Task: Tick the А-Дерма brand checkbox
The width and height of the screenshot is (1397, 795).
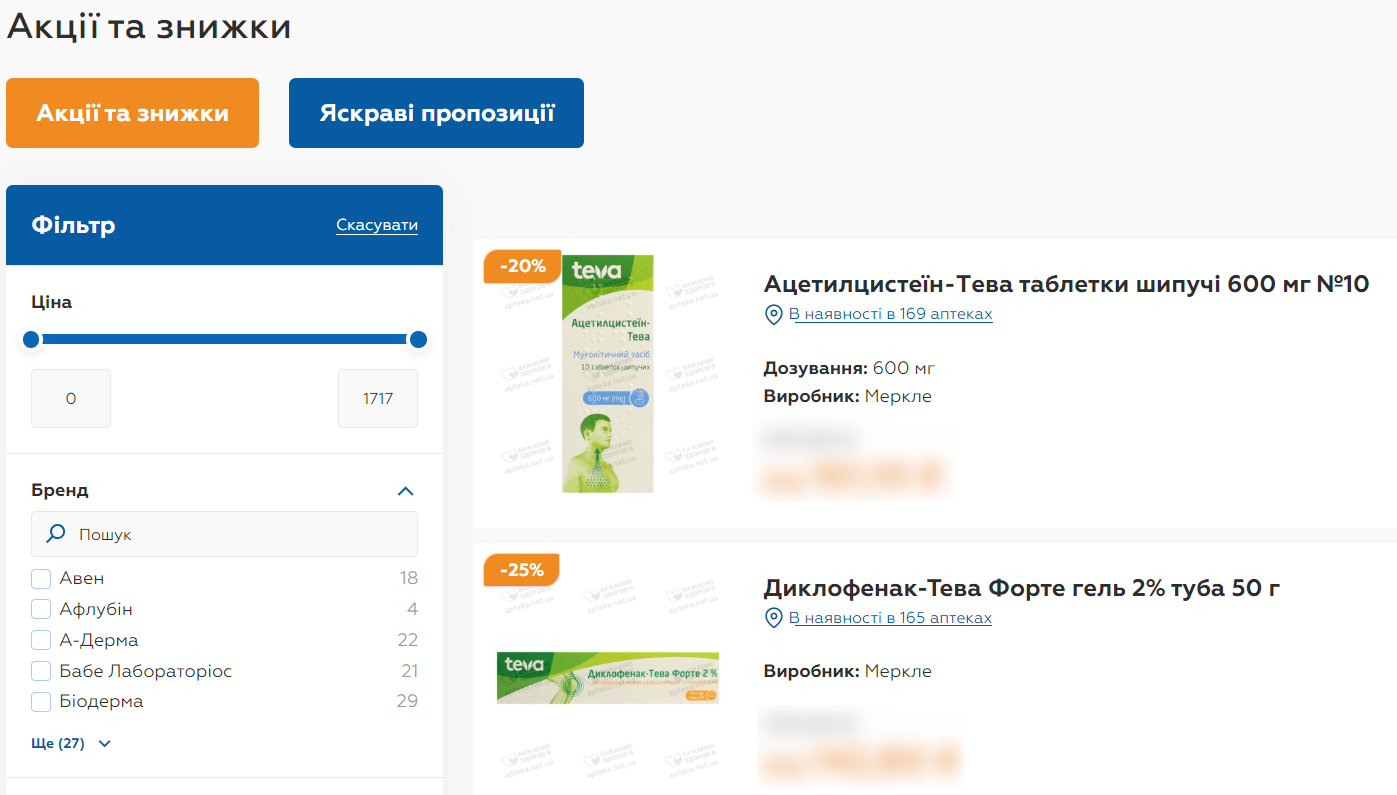Action: coord(41,641)
